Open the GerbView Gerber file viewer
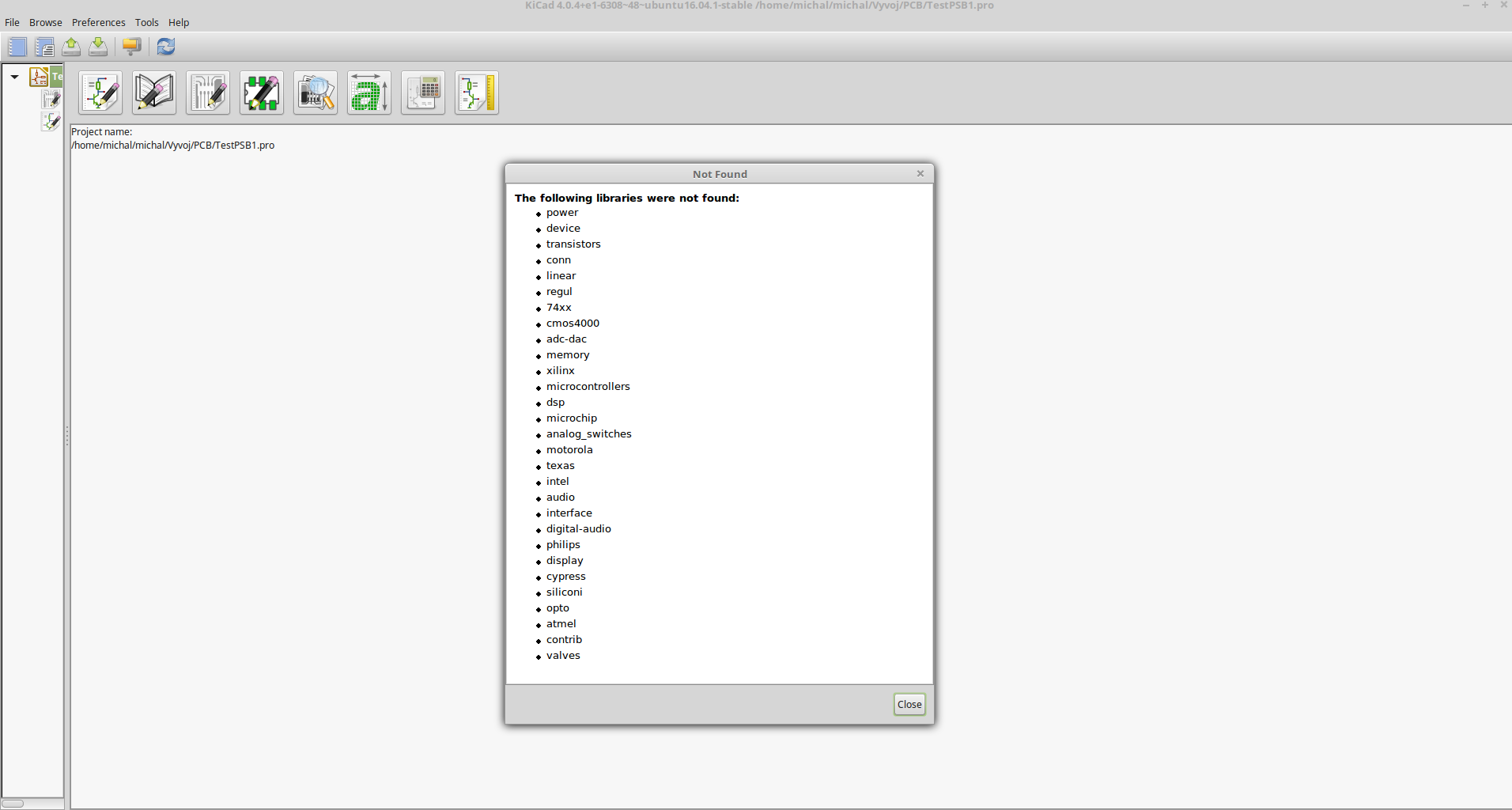The width and height of the screenshot is (1512, 810). (316, 93)
